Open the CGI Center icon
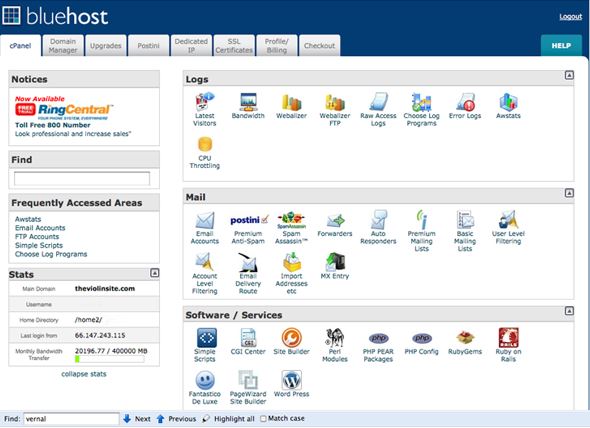This screenshot has height=428, width=590. pyautogui.click(x=248, y=338)
